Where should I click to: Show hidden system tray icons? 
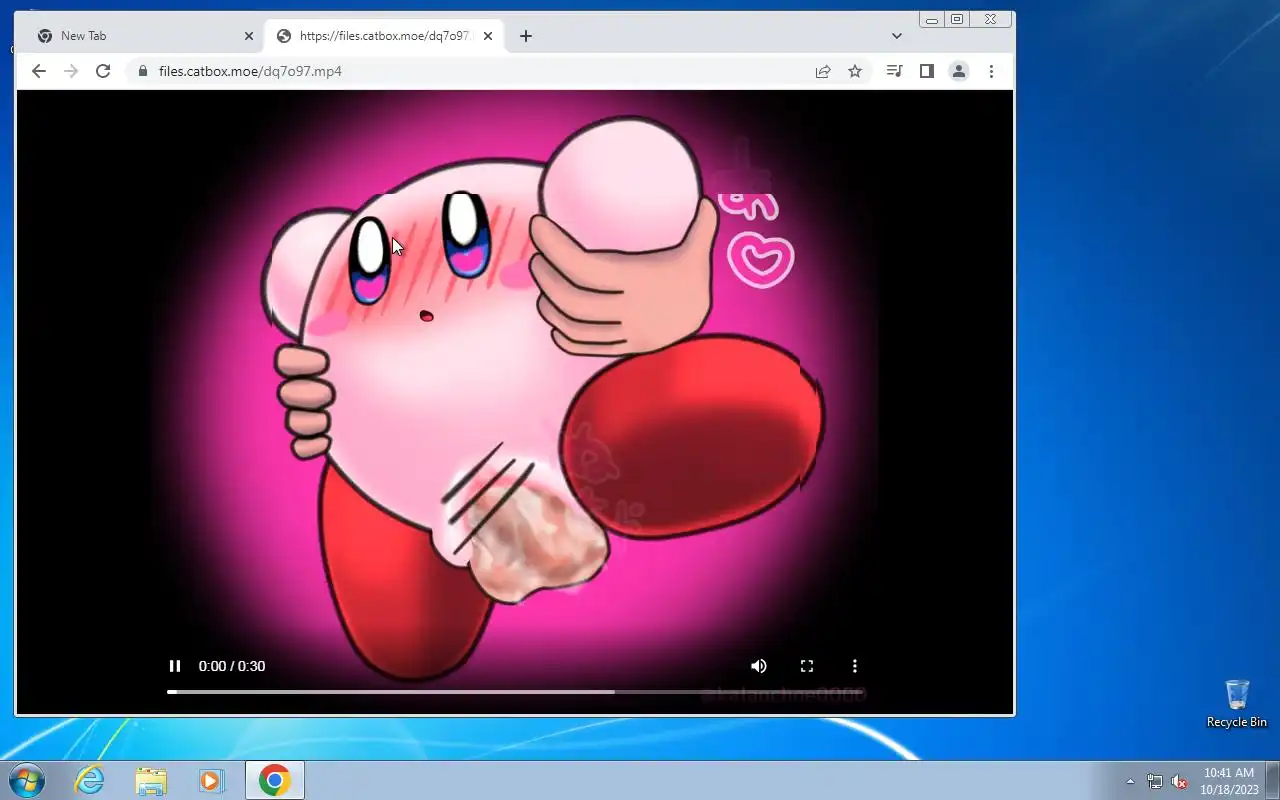point(1131,781)
